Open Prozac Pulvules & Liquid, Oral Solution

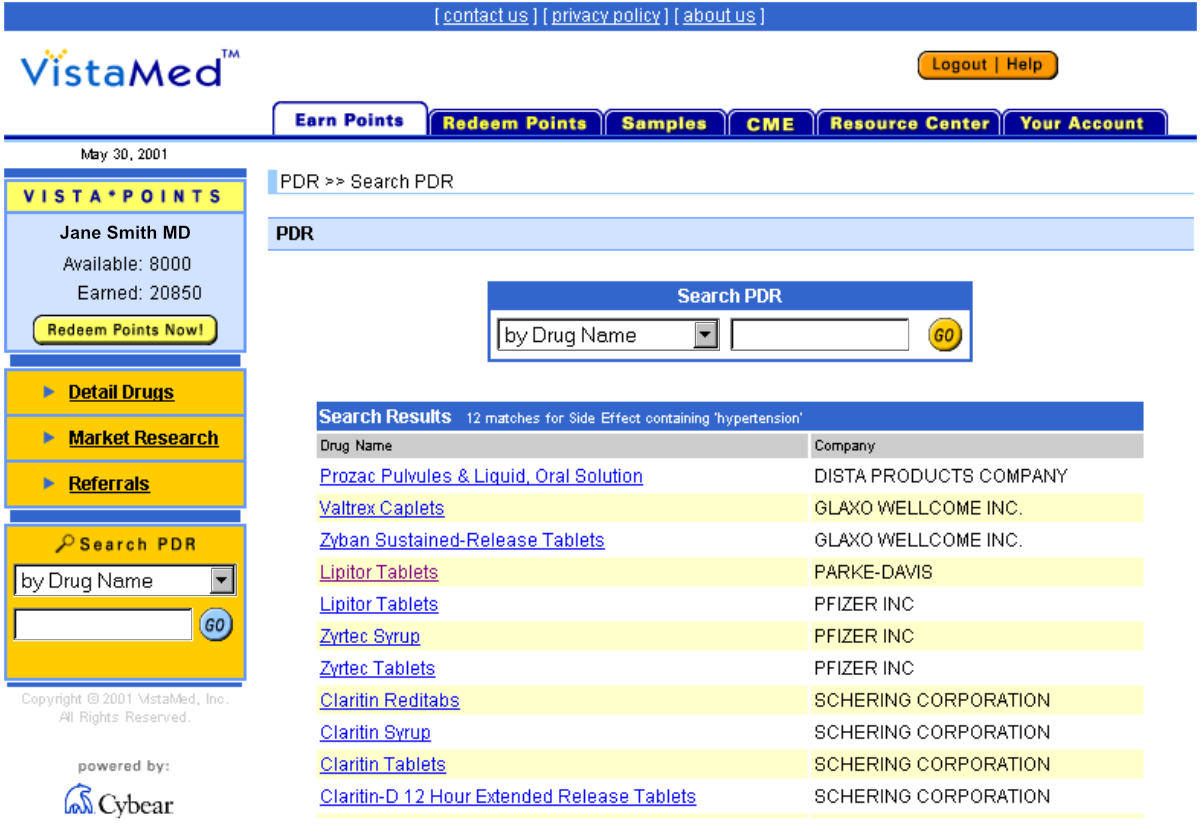coord(481,476)
